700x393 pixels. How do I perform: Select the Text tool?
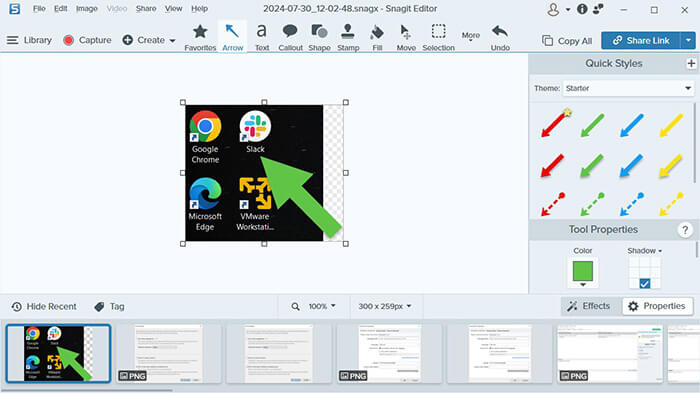coord(262,38)
